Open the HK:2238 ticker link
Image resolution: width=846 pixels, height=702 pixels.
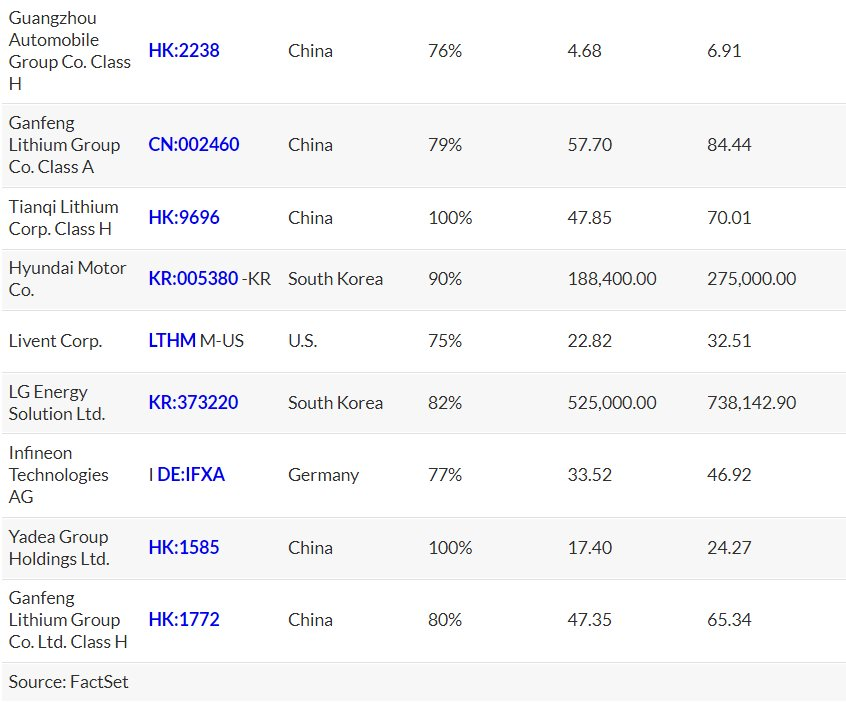[184, 51]
